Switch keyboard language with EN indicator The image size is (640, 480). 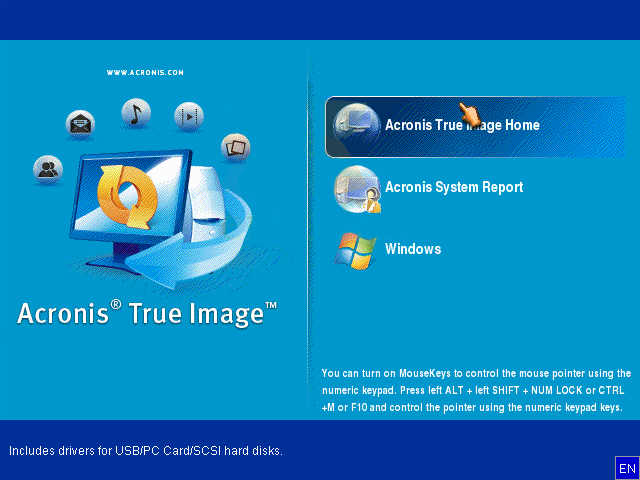pyautogui.click(x=627, y=468)
